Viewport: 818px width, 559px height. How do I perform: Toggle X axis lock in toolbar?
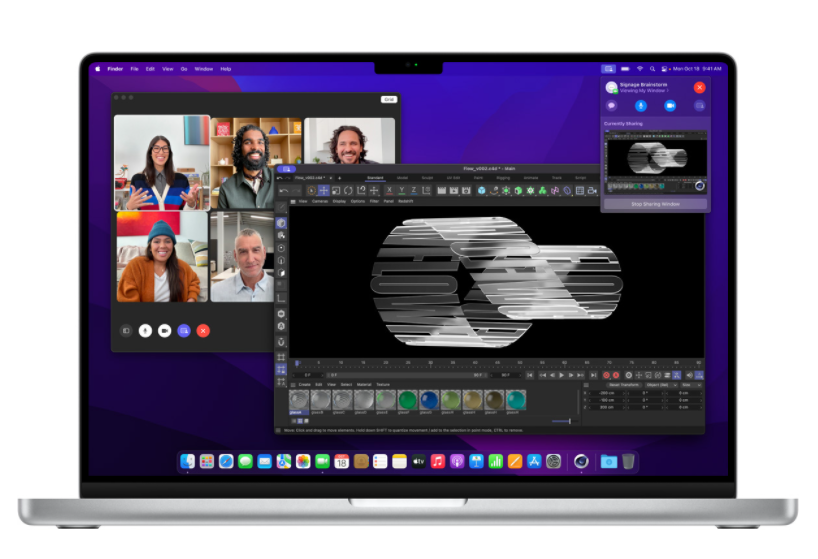coord(389,191)
